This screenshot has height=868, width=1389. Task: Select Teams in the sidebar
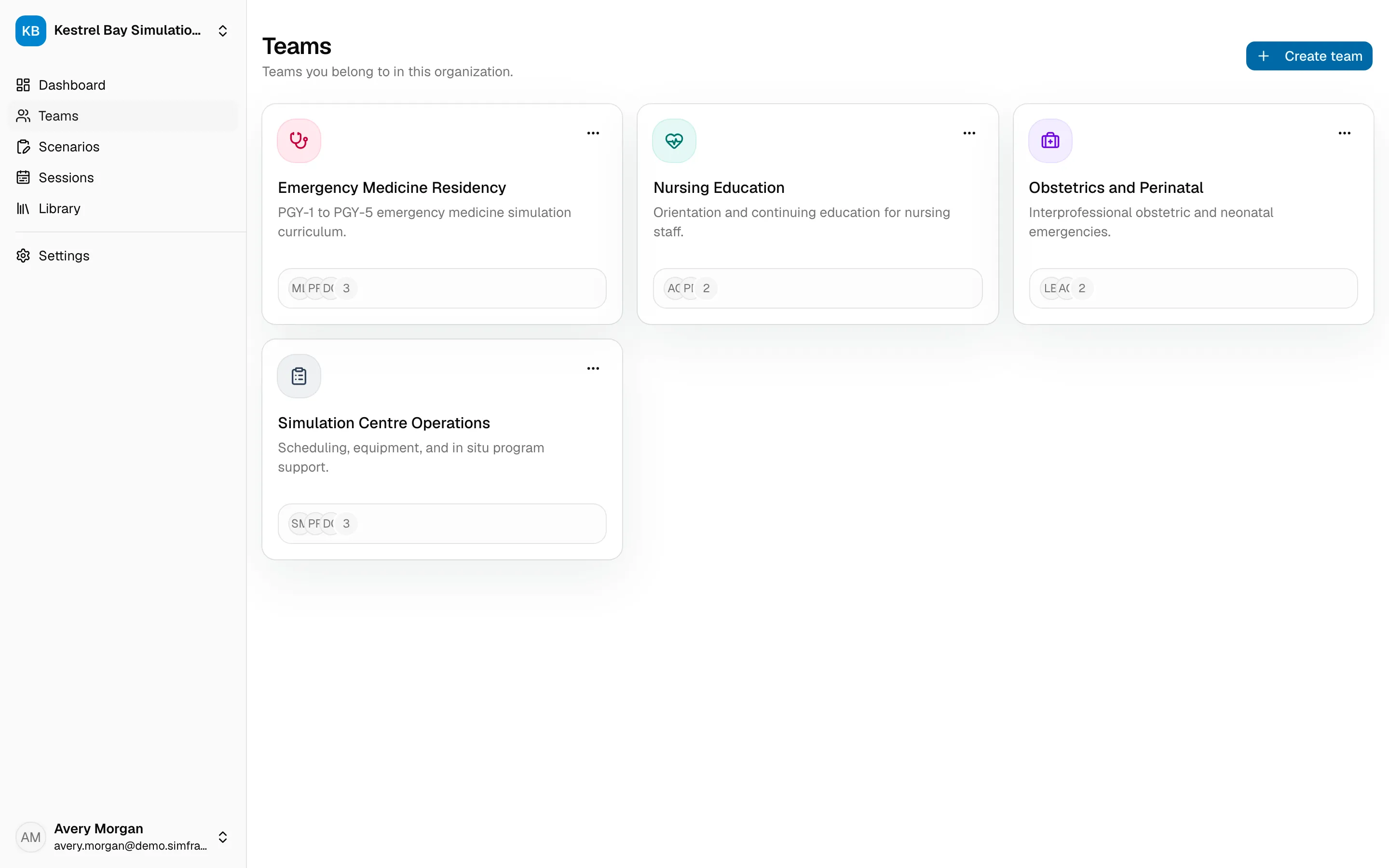click(x=123, y=116)
